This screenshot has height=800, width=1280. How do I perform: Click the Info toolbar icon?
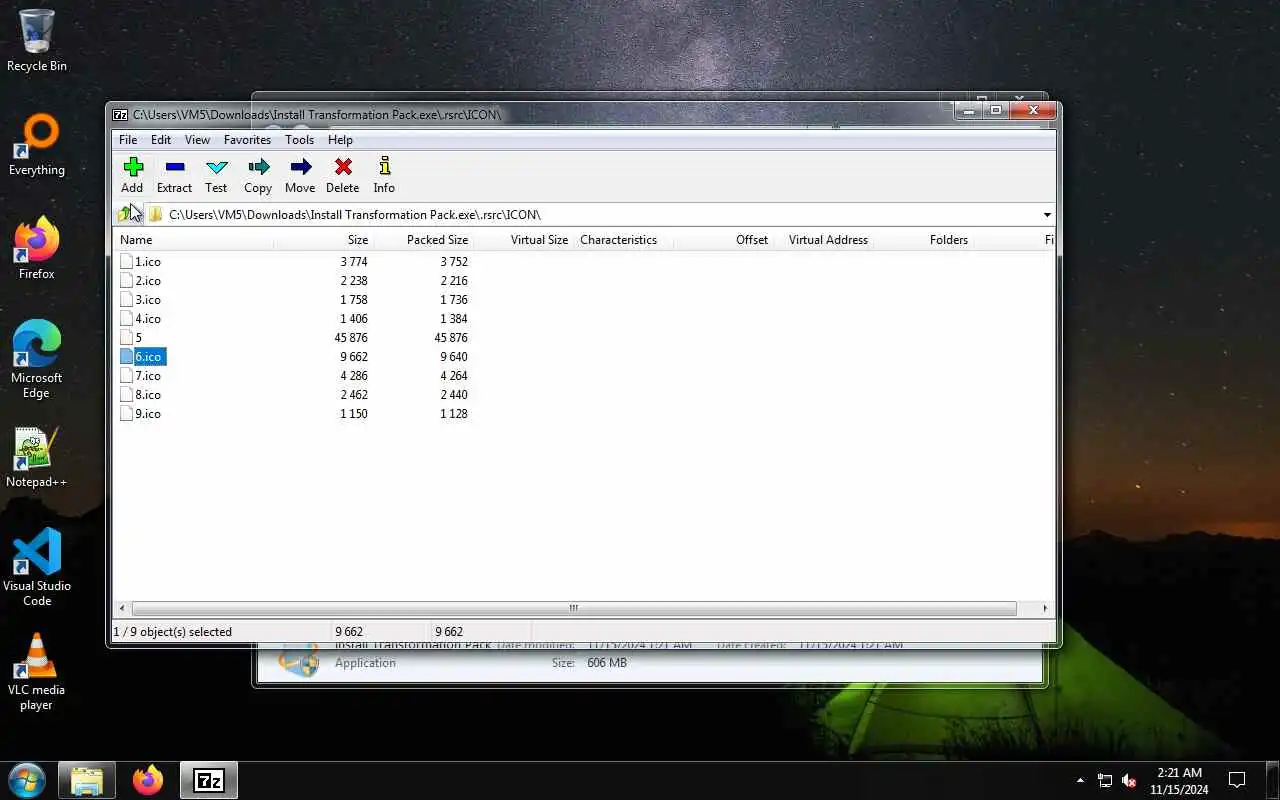[x=384, y=167]
